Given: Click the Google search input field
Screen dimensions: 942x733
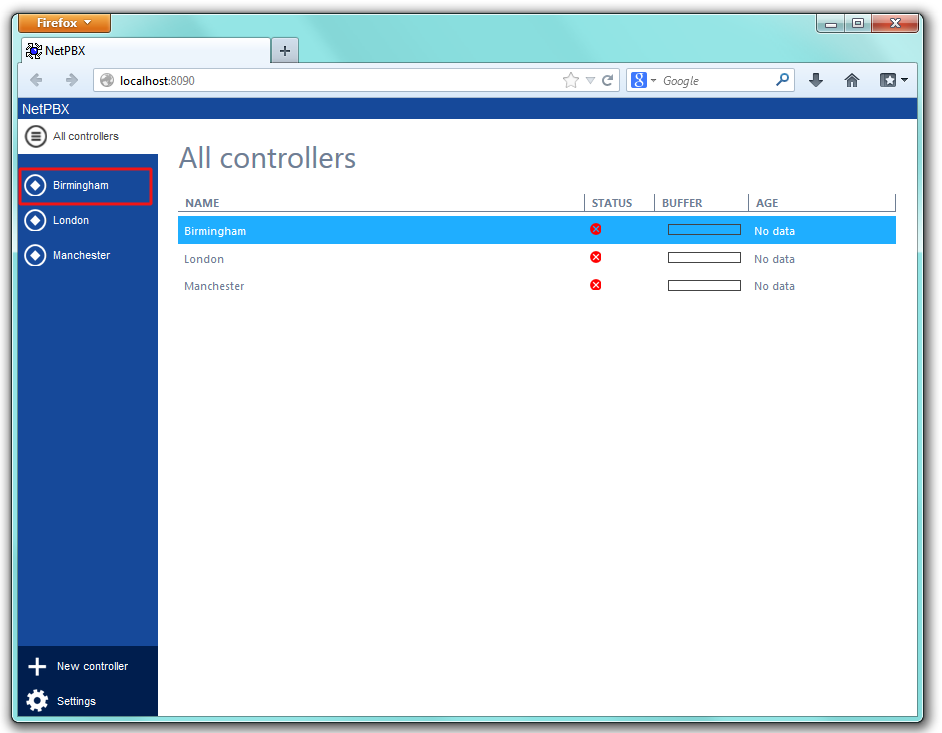Looking at the screenshot, I should click(715, 81).
